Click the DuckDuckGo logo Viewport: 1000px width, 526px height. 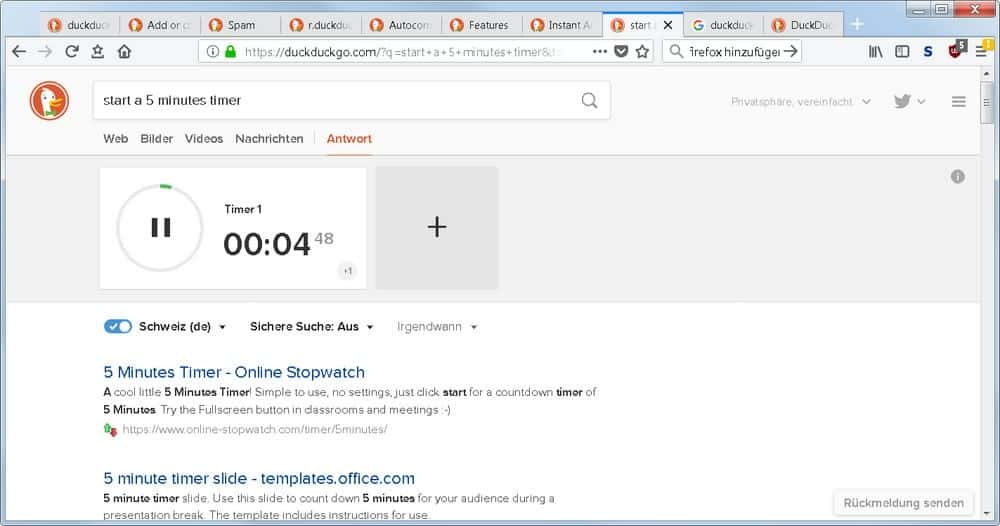coord(50,101)
